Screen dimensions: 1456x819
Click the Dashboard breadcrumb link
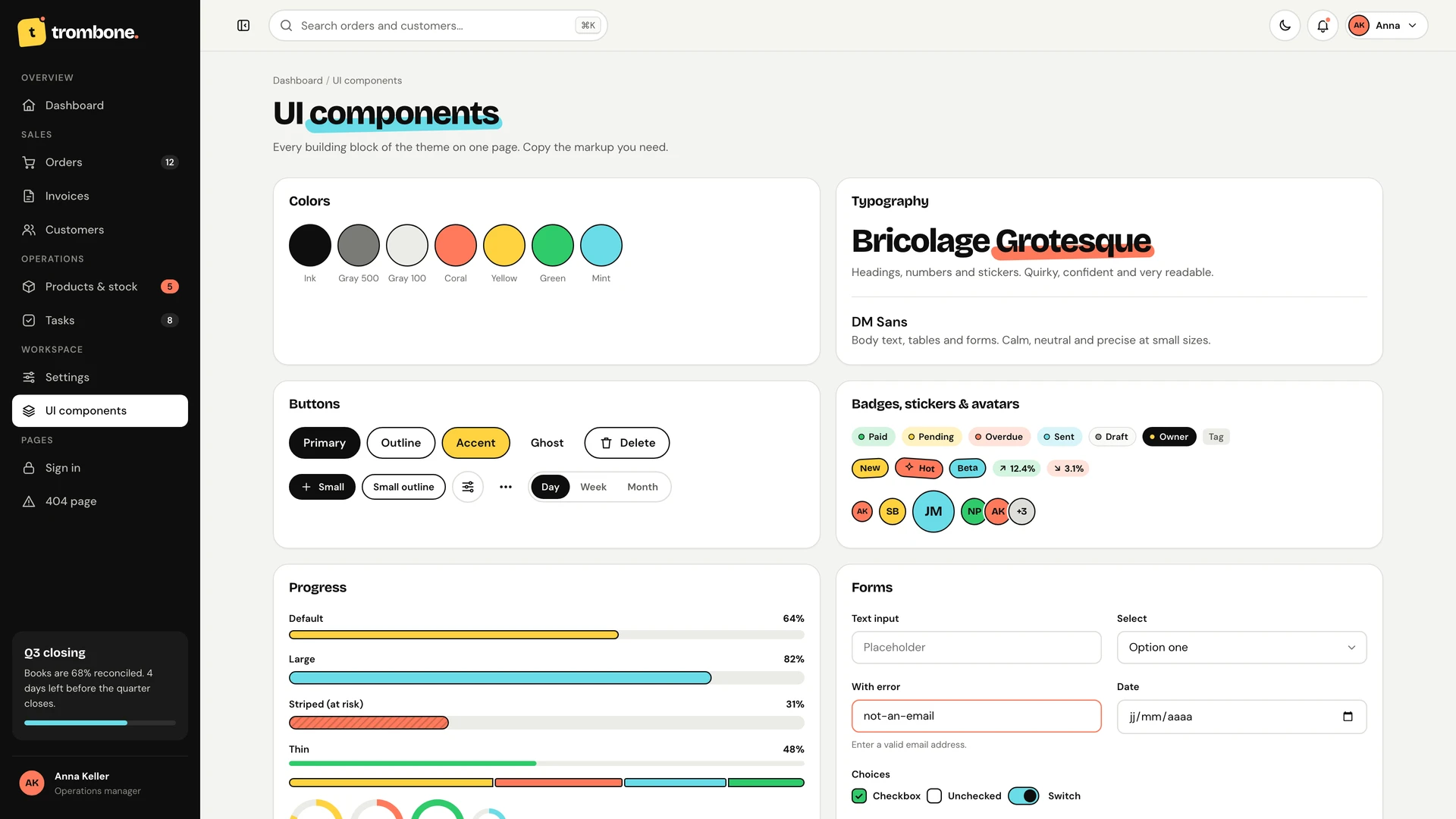[297, 80]
